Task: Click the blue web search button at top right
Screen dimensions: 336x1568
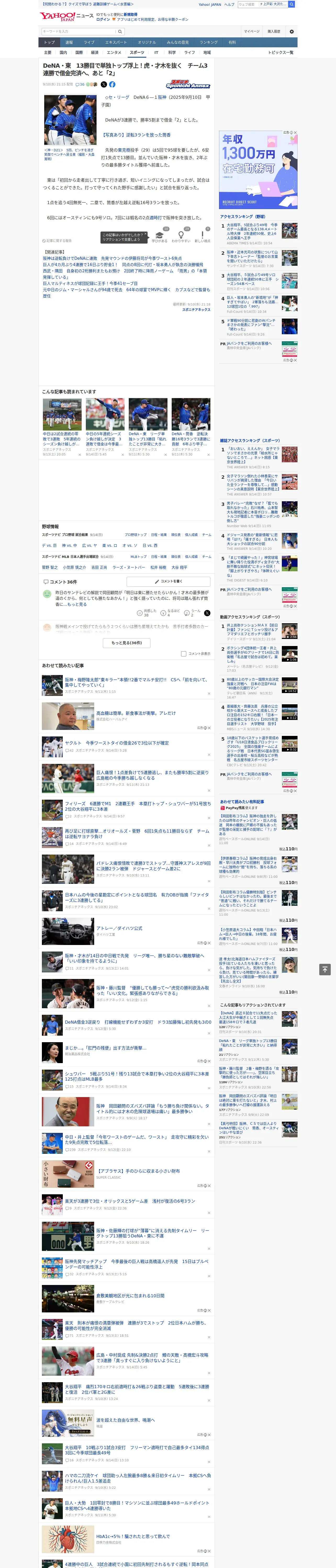Action: click(x=292, y=4)
